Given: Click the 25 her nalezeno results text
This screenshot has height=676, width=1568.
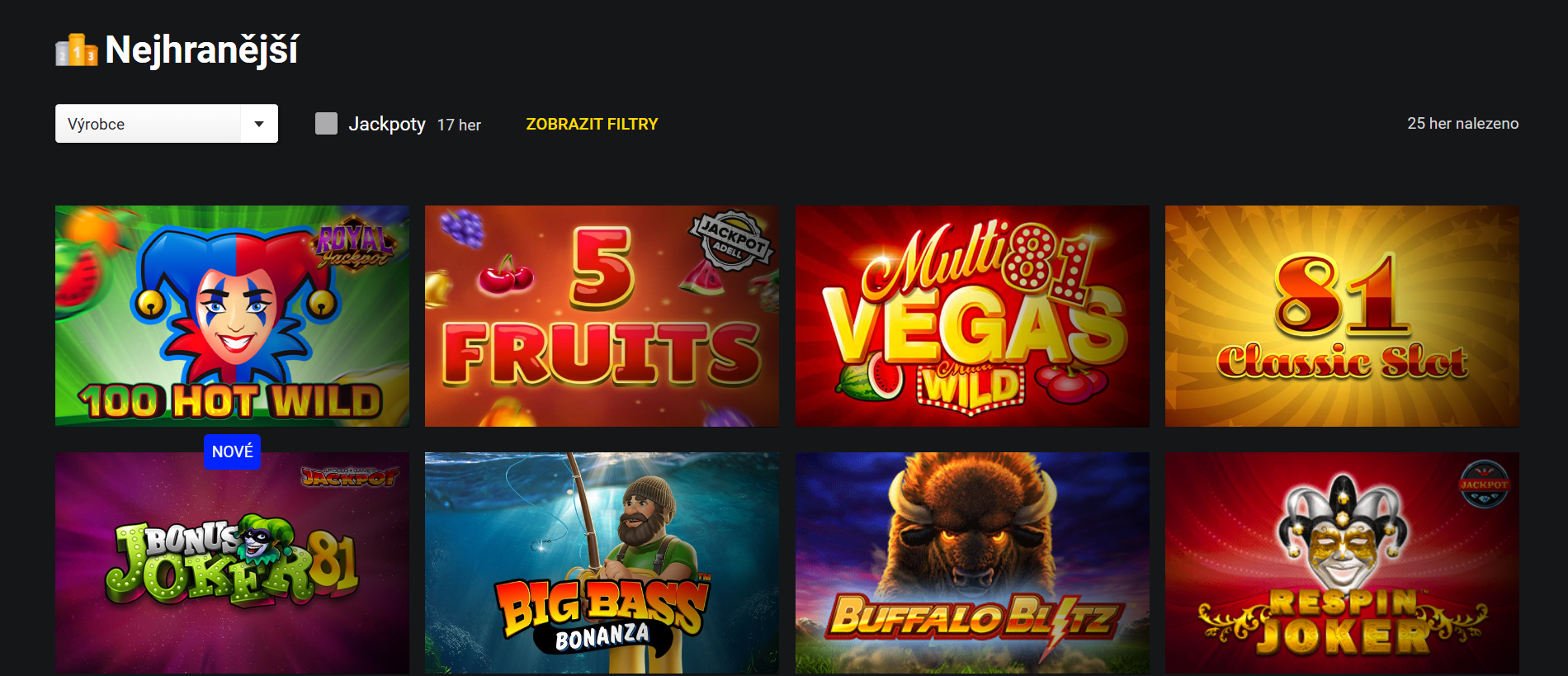Looking at the screenshot, I should (x=1462, y=124).
